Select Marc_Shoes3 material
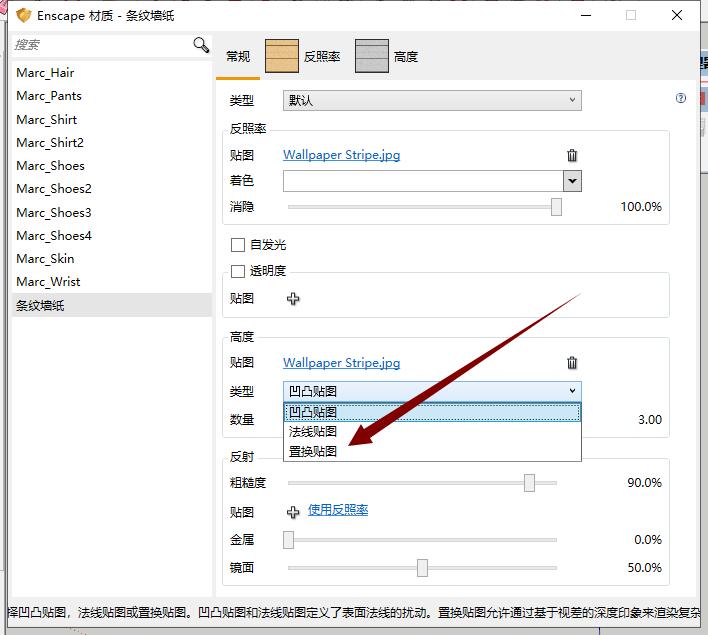Image resolution: width=708 pixels, height=635 pixels. 112,213
